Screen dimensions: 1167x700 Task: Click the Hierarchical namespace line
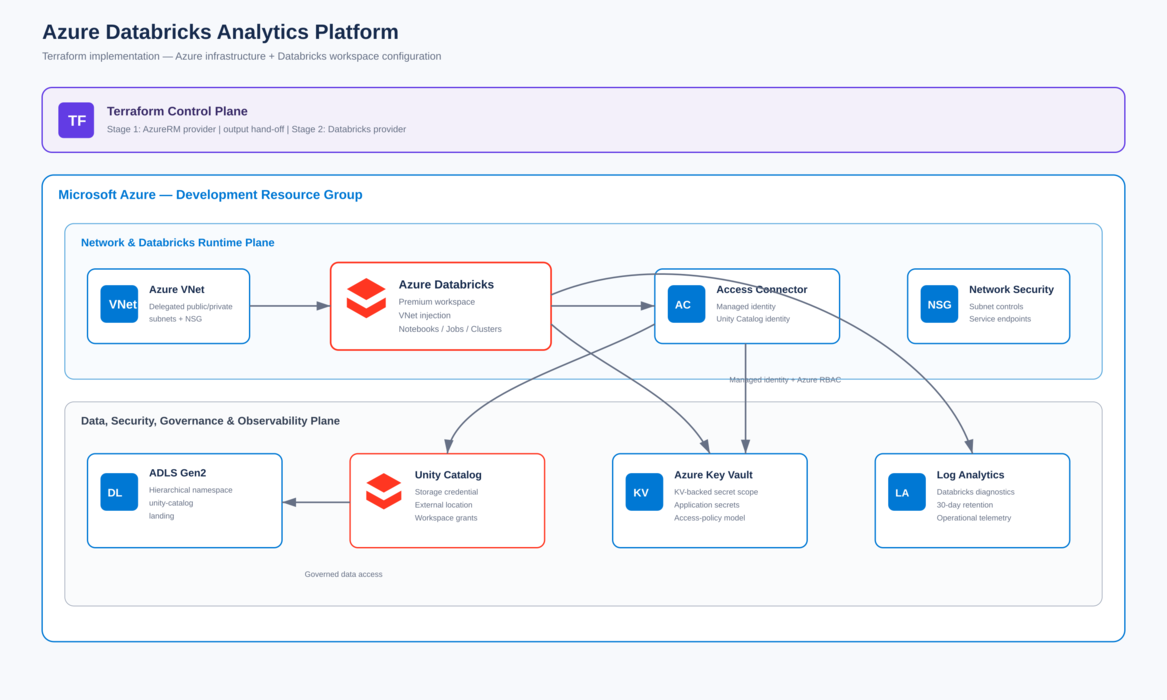pos(191,490)
